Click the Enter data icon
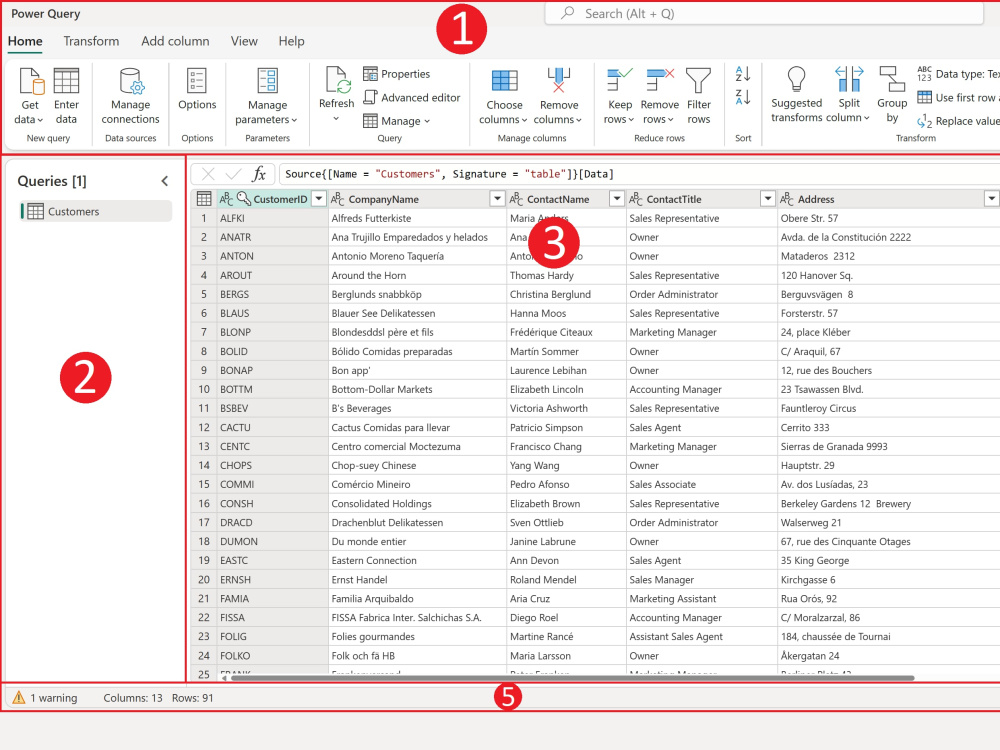Viewport: 1000px width, 750px height. pos(66,81)
